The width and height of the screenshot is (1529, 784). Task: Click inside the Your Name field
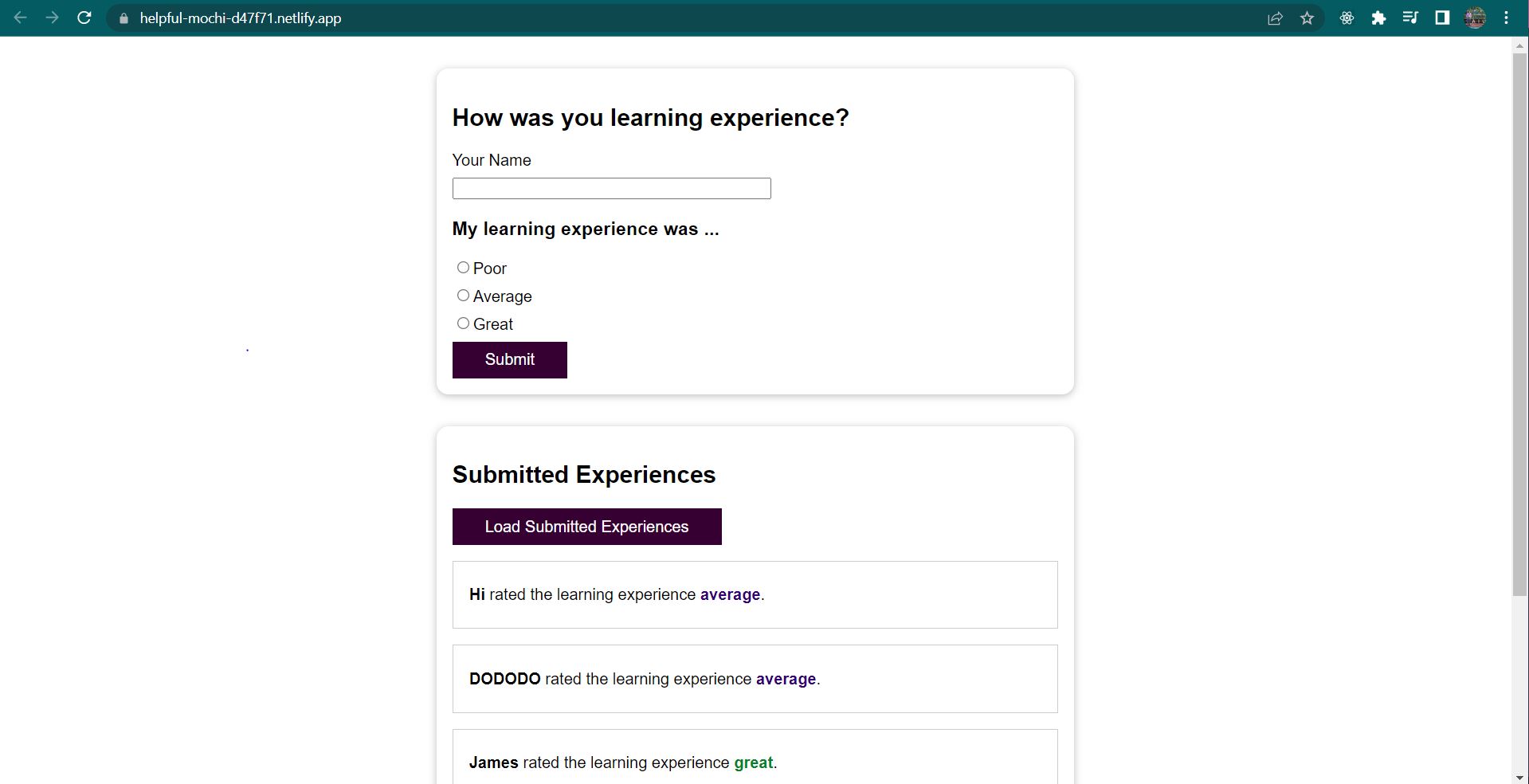click(x=610, y=188)
